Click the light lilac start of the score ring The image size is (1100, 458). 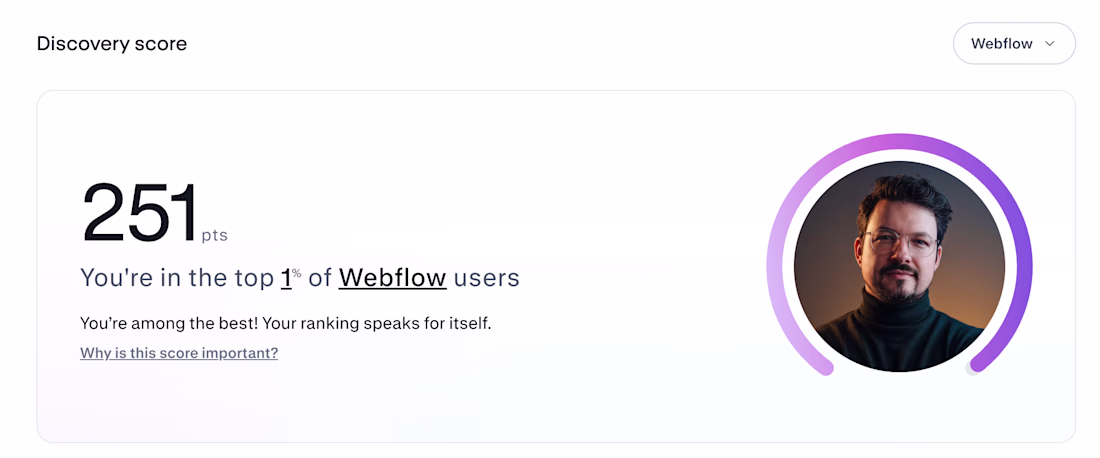822,366
